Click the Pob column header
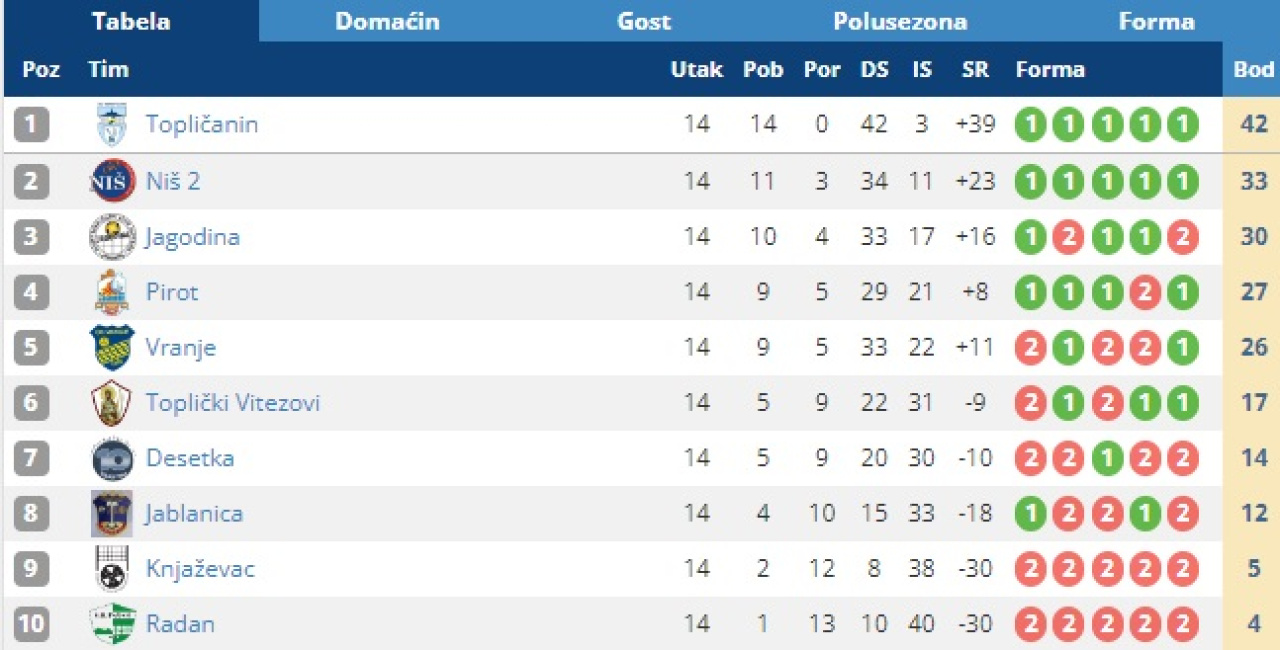1280x650 pixels. [763, 69]
